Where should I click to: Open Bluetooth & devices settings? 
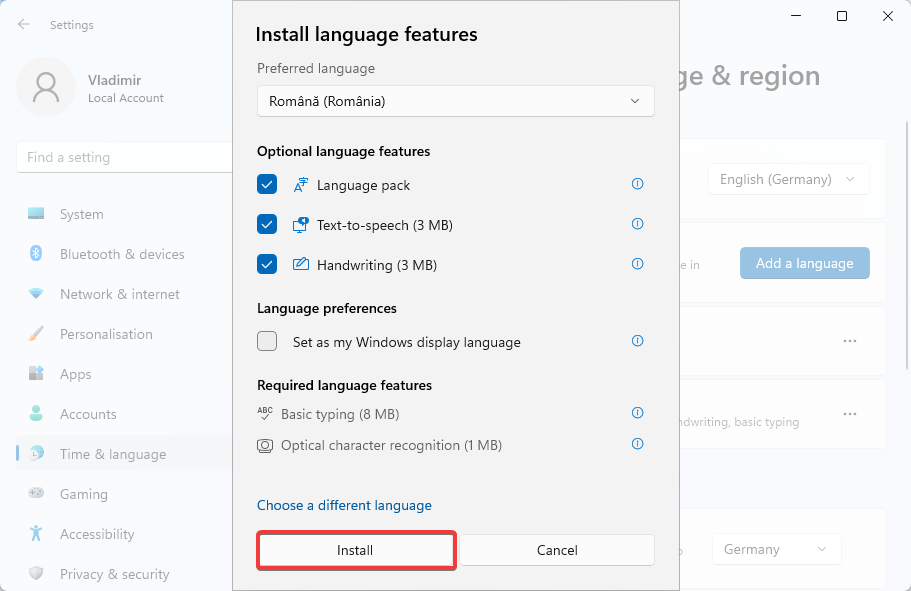click(121, 254)
